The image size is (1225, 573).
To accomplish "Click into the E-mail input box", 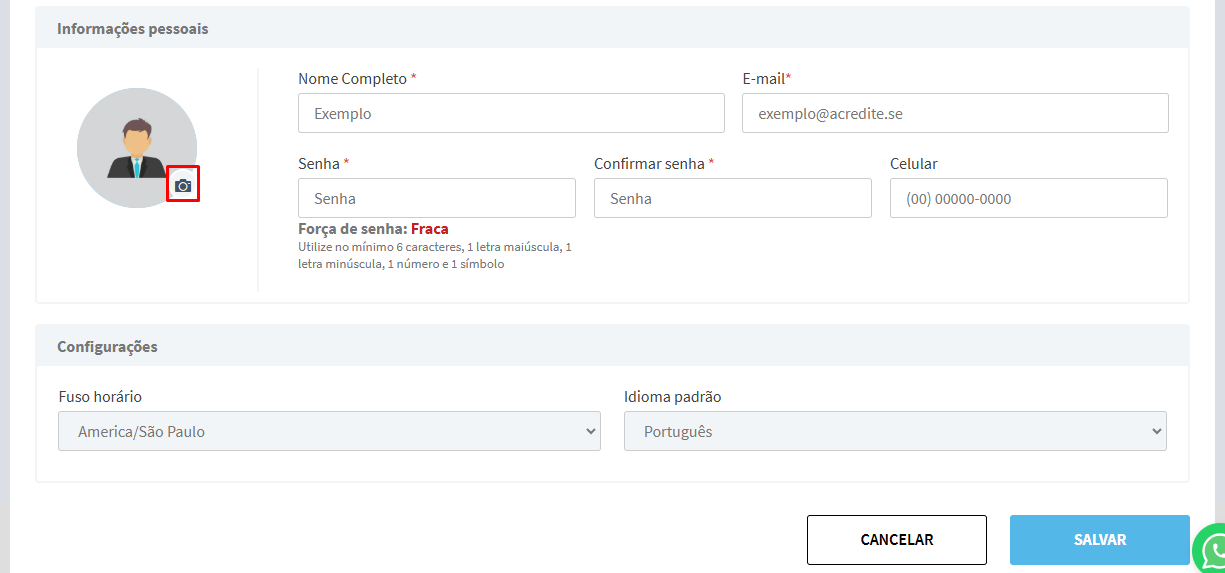I will point(955,114).
